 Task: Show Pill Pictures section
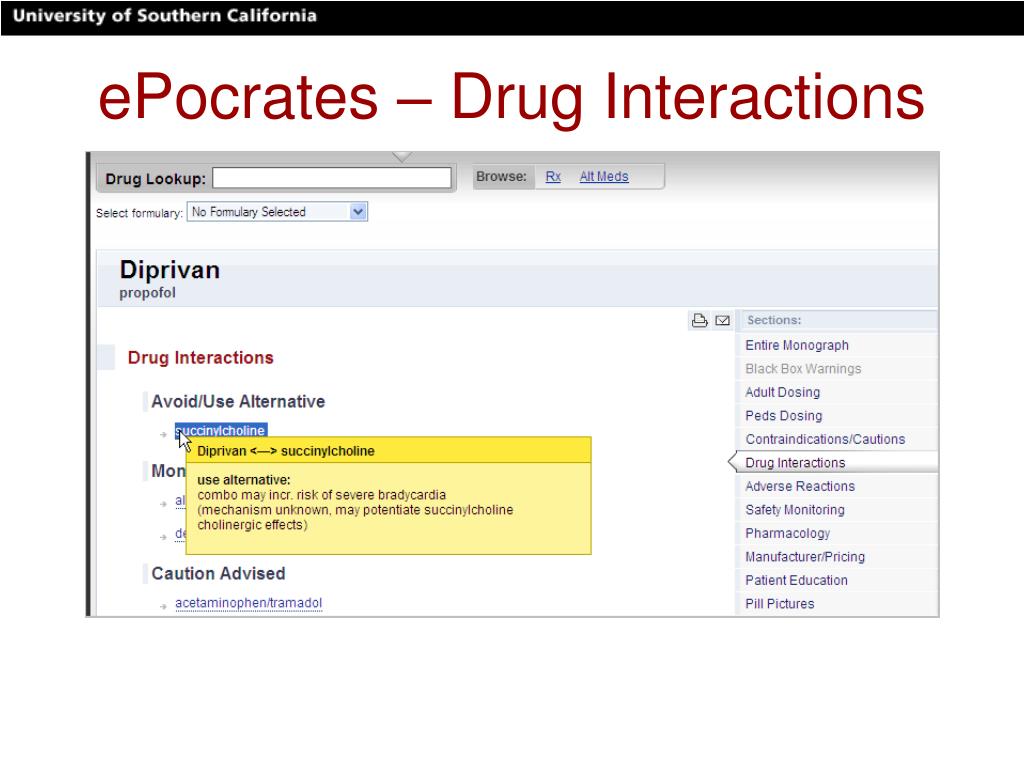780,603
